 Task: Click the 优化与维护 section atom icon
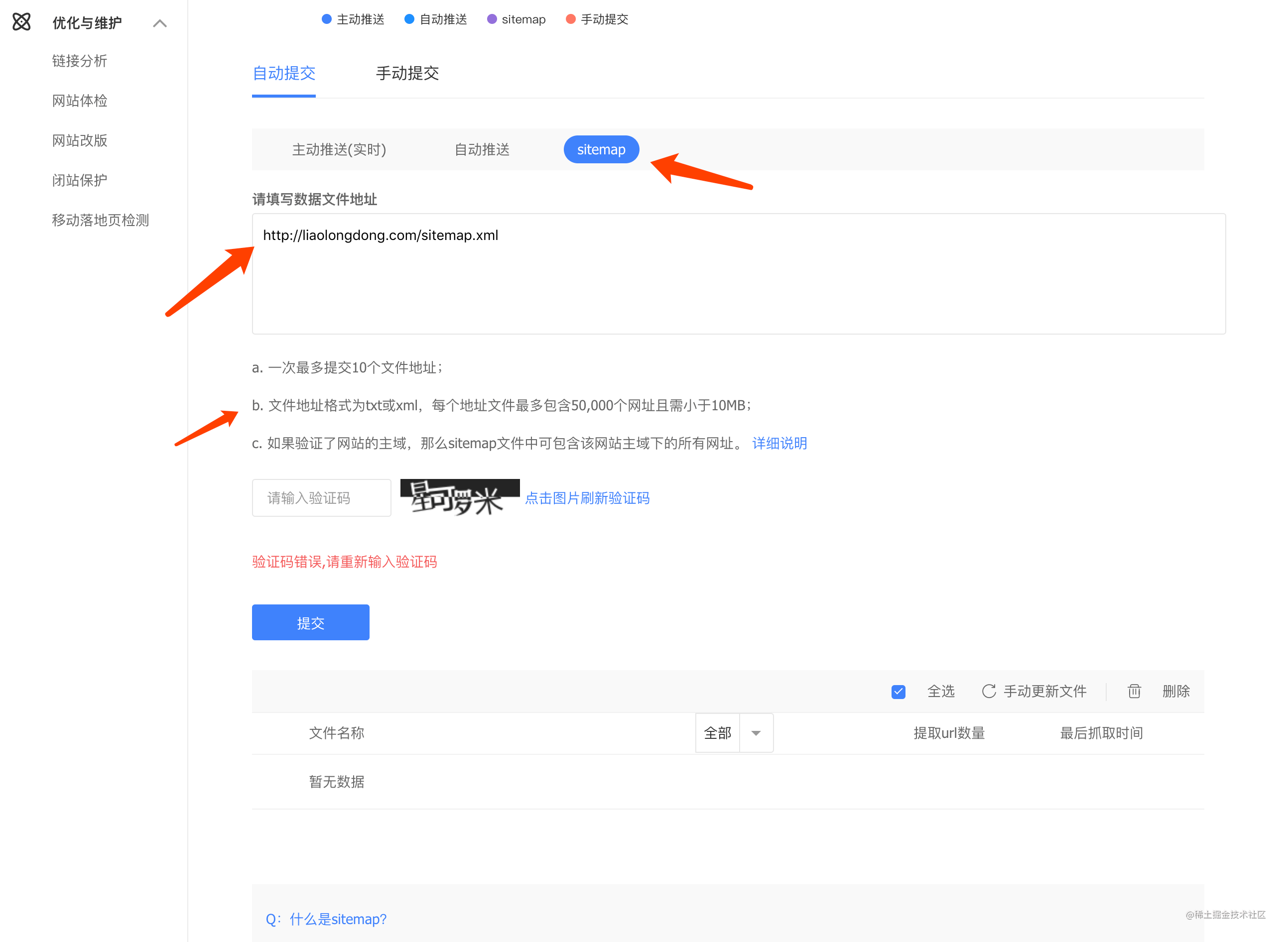tap(22, 22)
